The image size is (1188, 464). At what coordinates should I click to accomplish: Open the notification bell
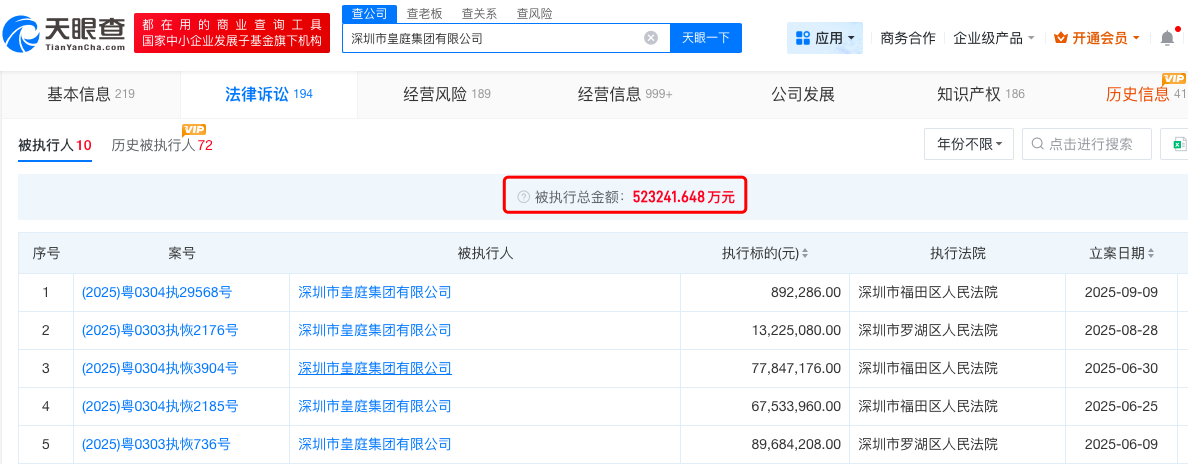[x=1167, y=38]
